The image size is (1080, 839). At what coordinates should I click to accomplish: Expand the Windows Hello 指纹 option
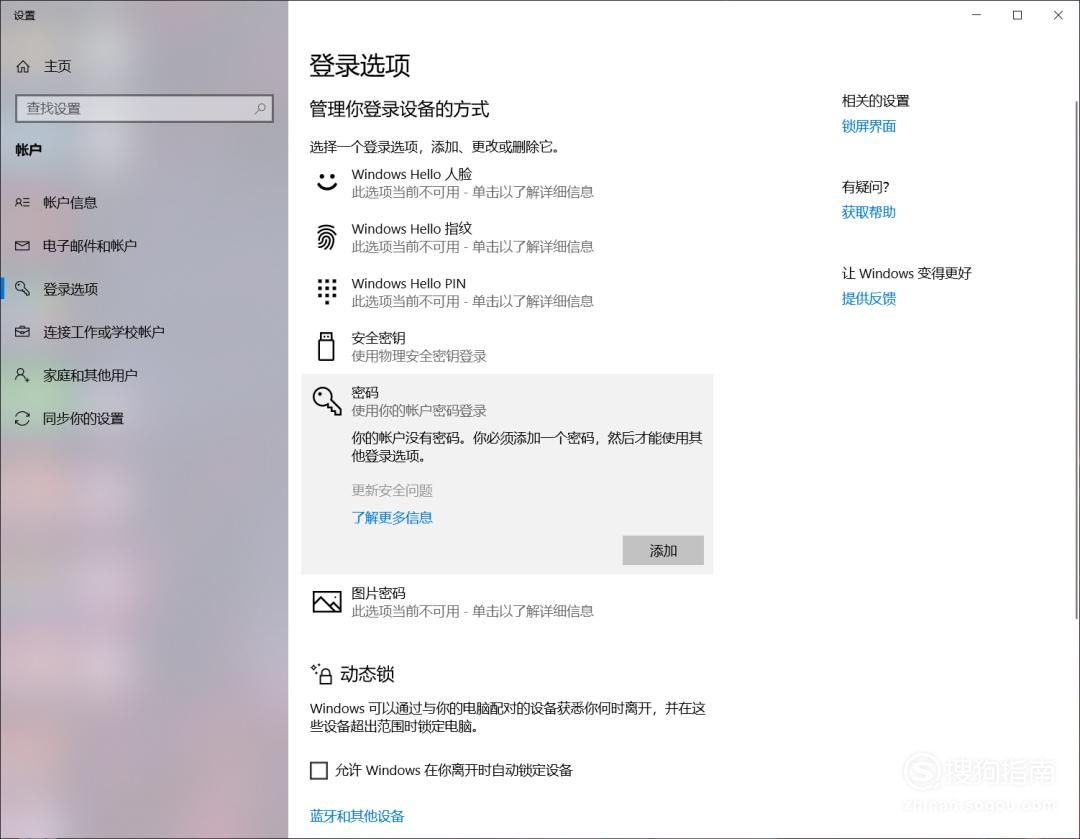click(x=507, y=237)
